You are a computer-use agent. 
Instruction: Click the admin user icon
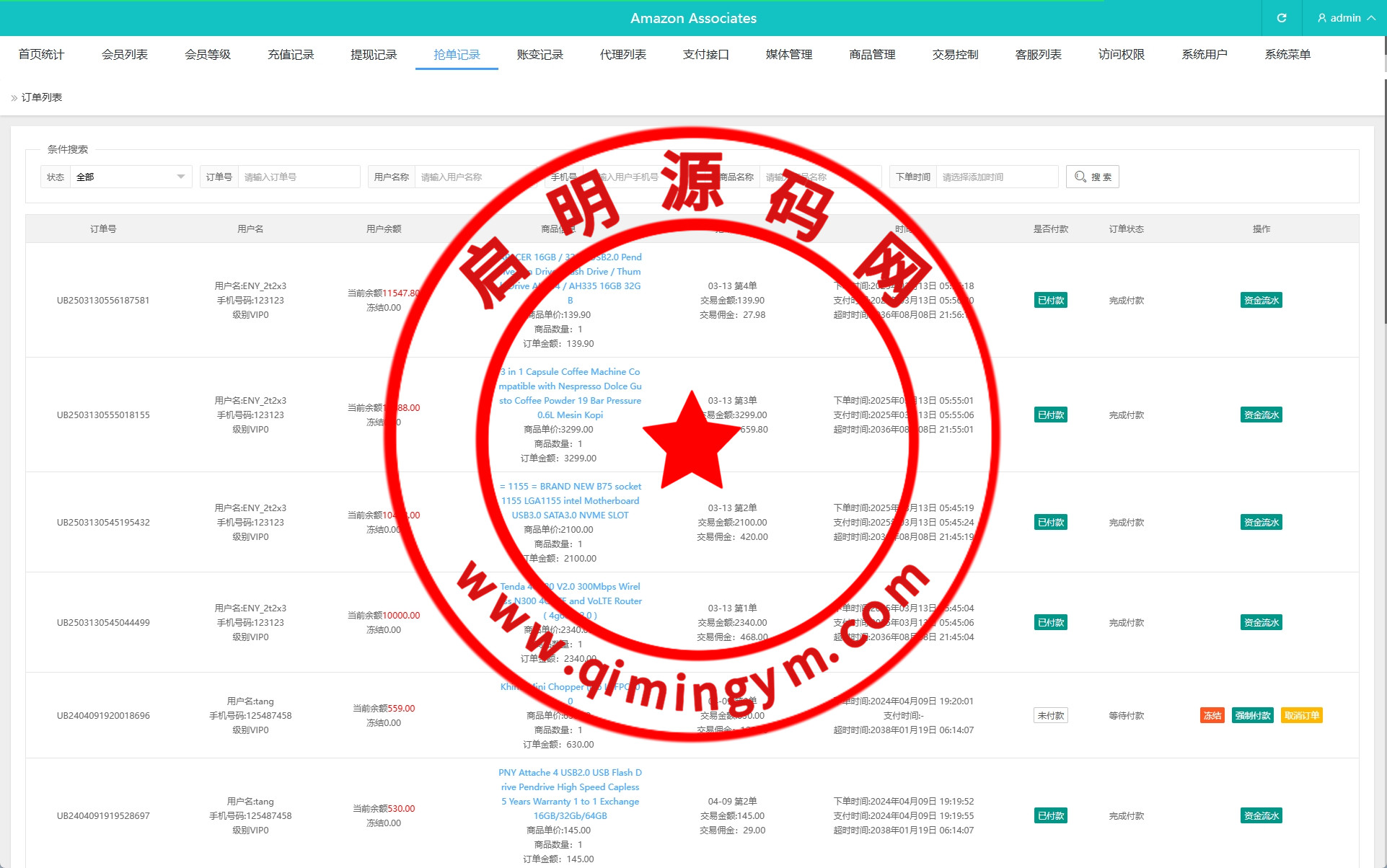pyautogui.click(x=1321, y=18)
